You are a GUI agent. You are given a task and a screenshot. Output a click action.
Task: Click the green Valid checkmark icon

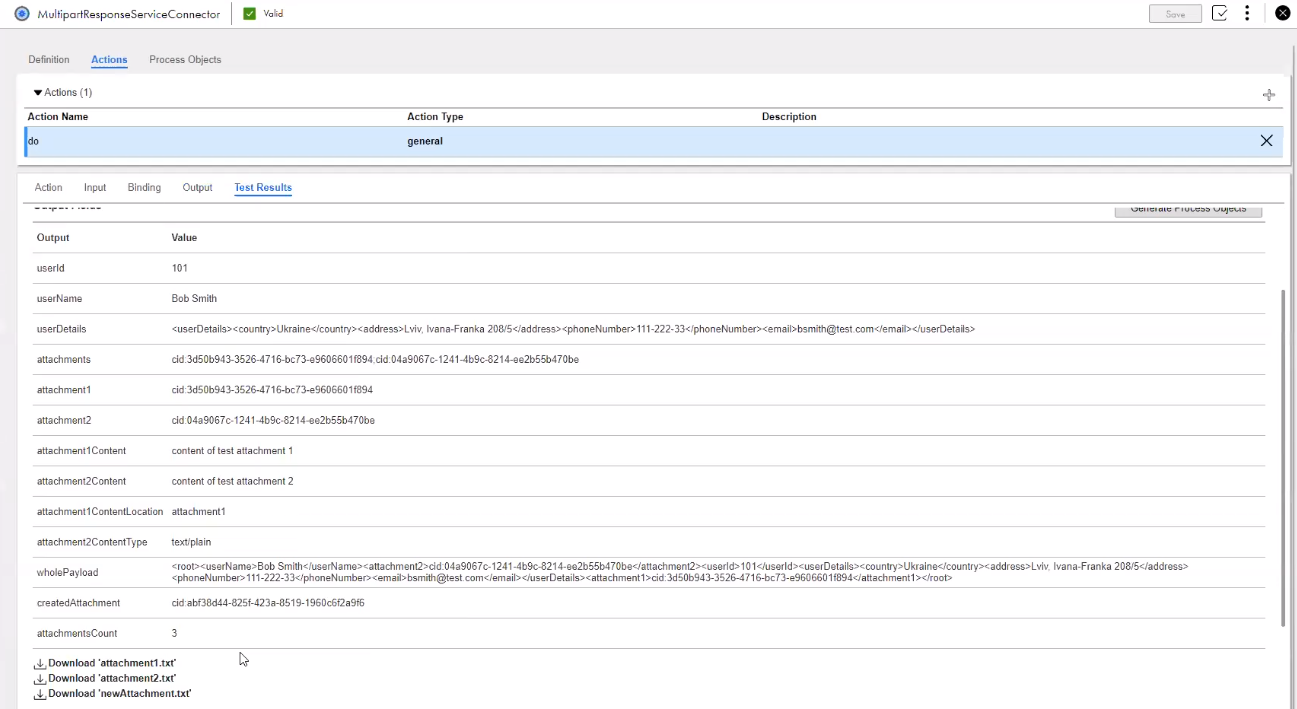coord(249,14)
